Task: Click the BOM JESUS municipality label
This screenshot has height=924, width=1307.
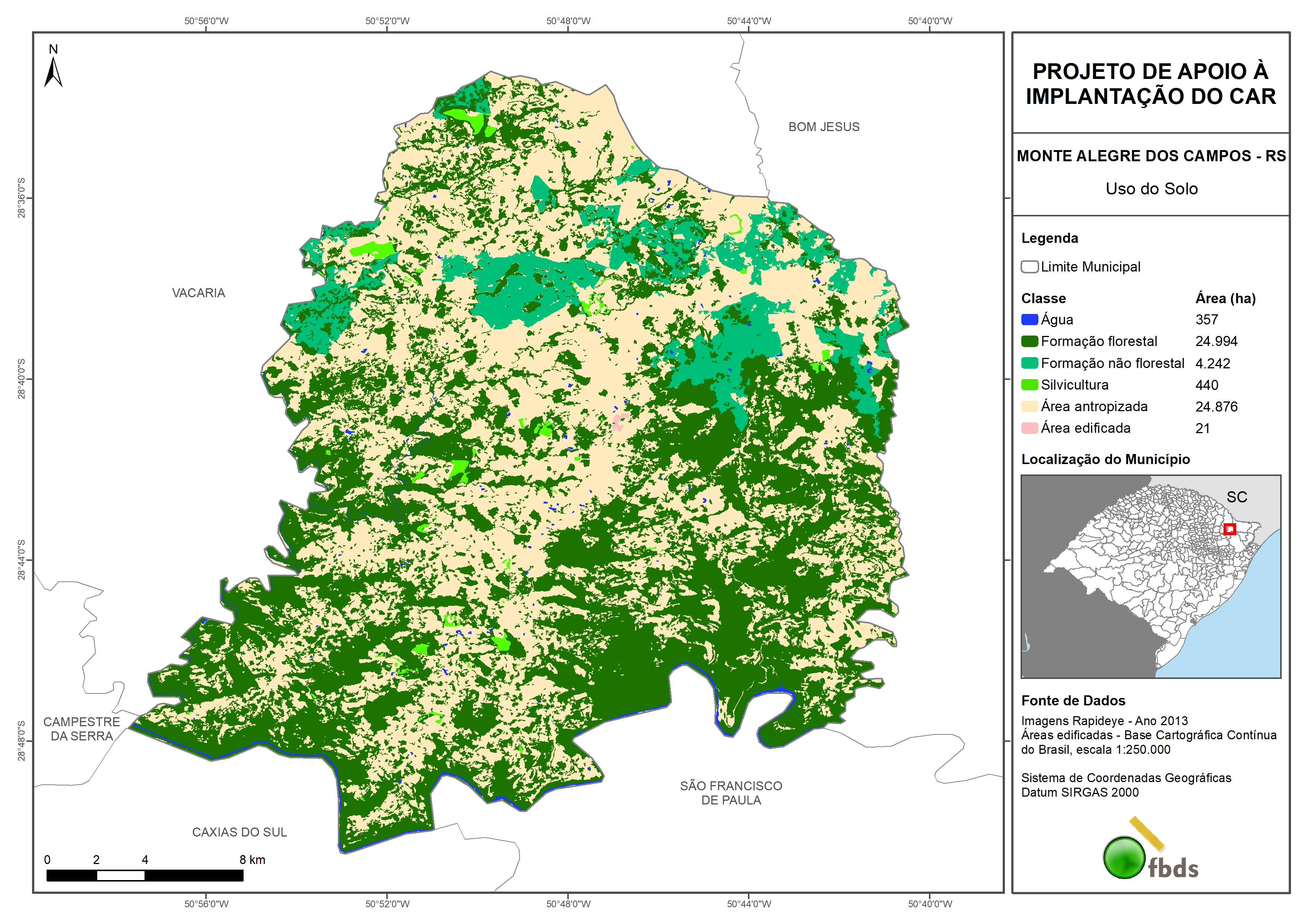Action: click(824, 127)
